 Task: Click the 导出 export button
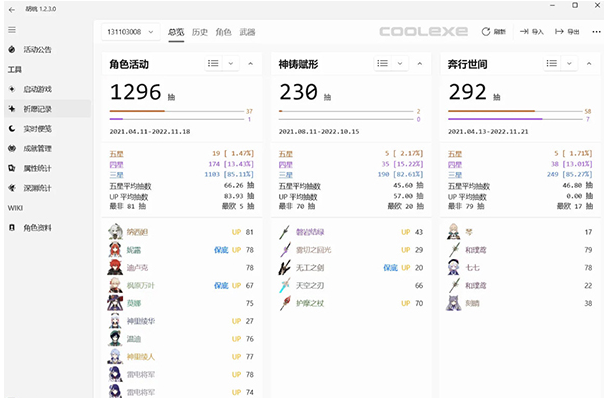pyautogui.click(x=567, y=32)
